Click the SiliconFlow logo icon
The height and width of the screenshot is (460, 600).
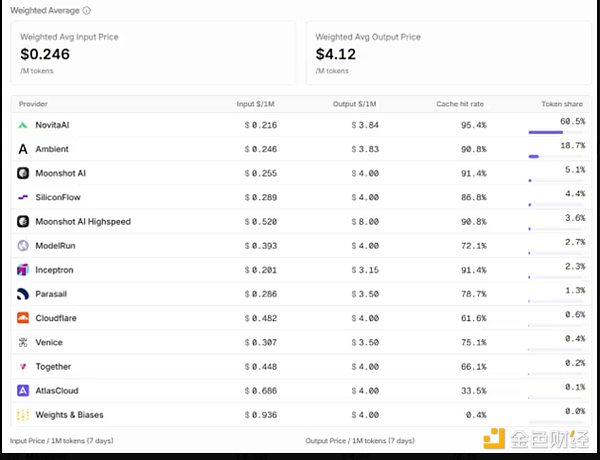point(23,197)
